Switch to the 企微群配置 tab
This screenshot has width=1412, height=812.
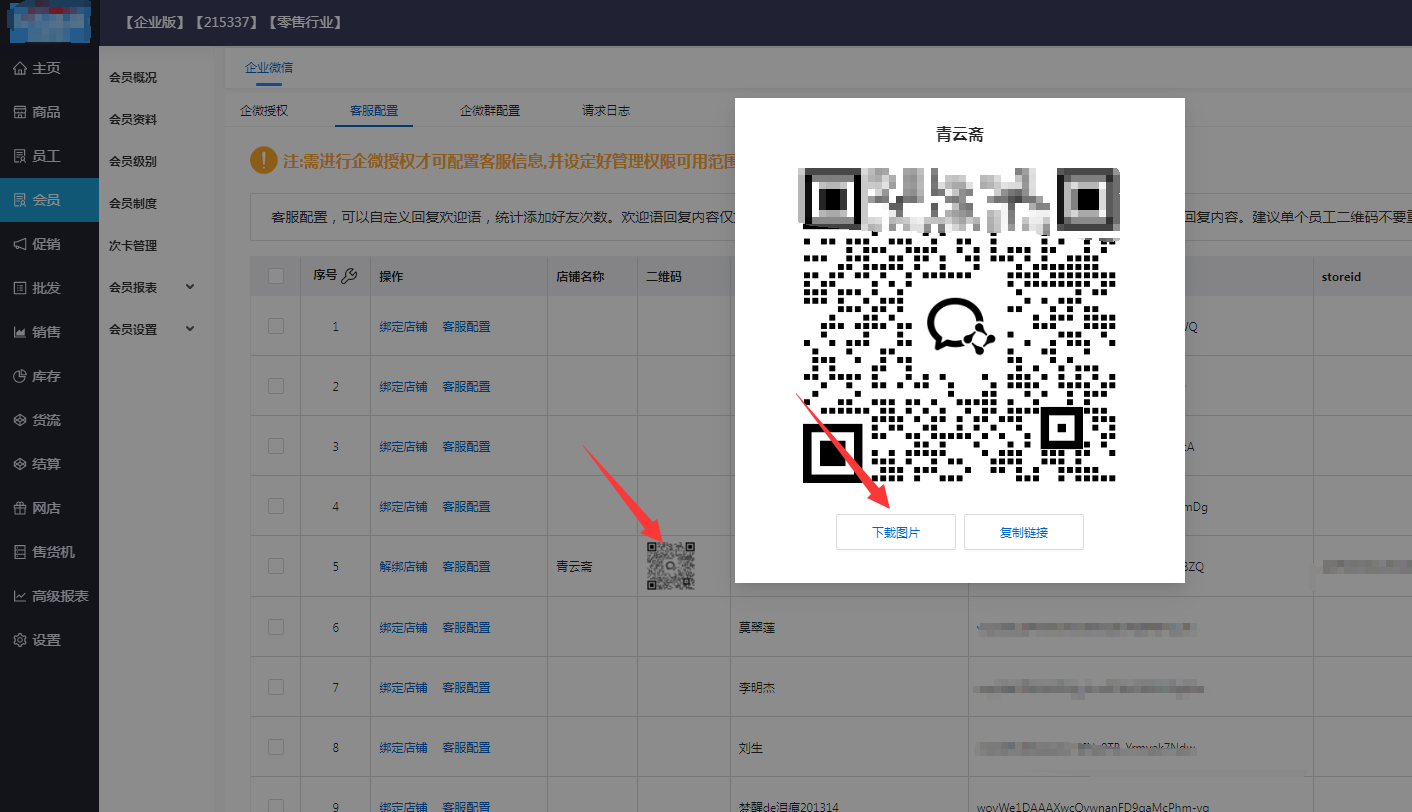click(490, 111)
